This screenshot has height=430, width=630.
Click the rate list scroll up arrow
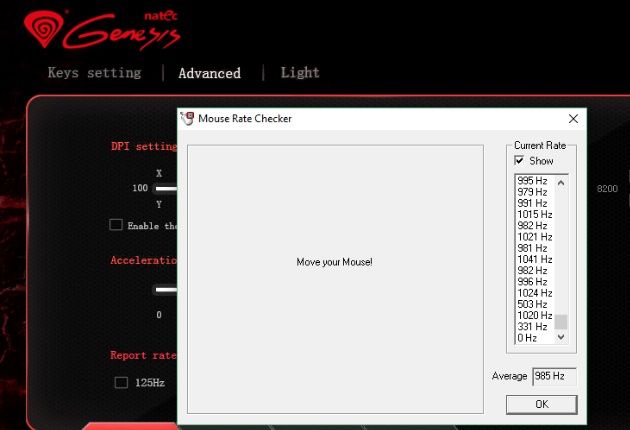[561, 183]
